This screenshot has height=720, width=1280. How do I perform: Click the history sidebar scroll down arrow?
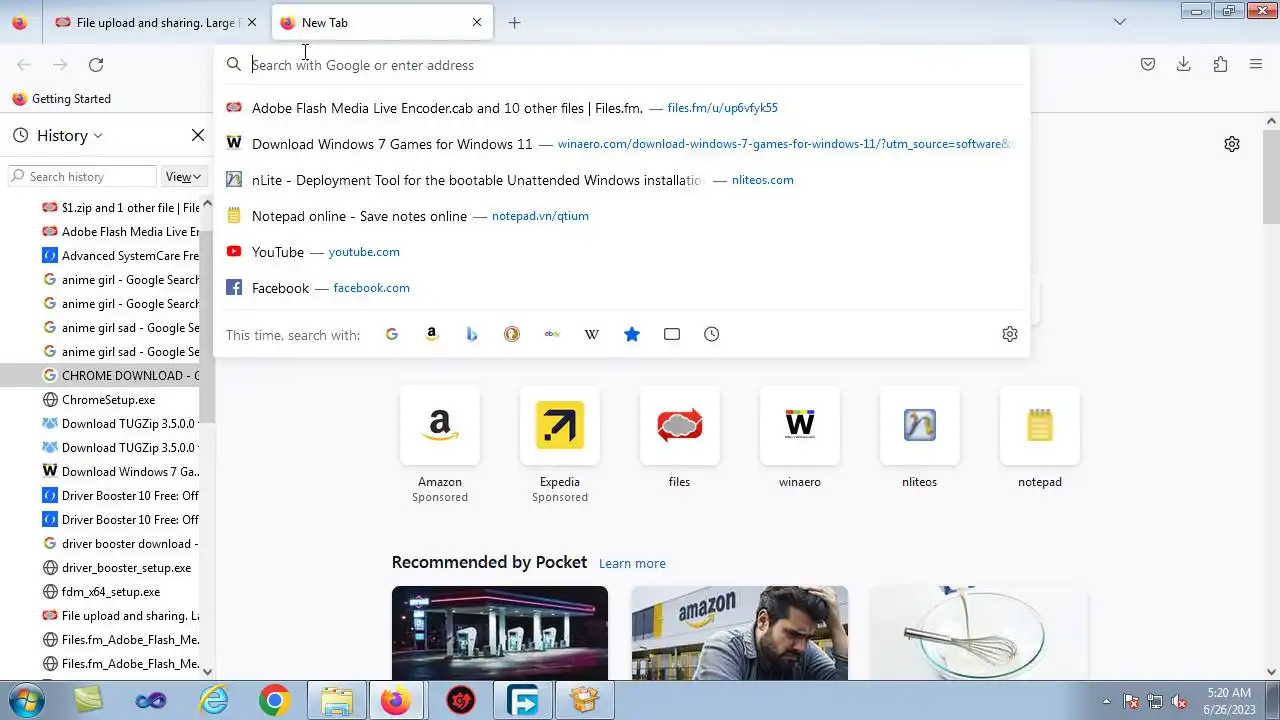point(208,672)
